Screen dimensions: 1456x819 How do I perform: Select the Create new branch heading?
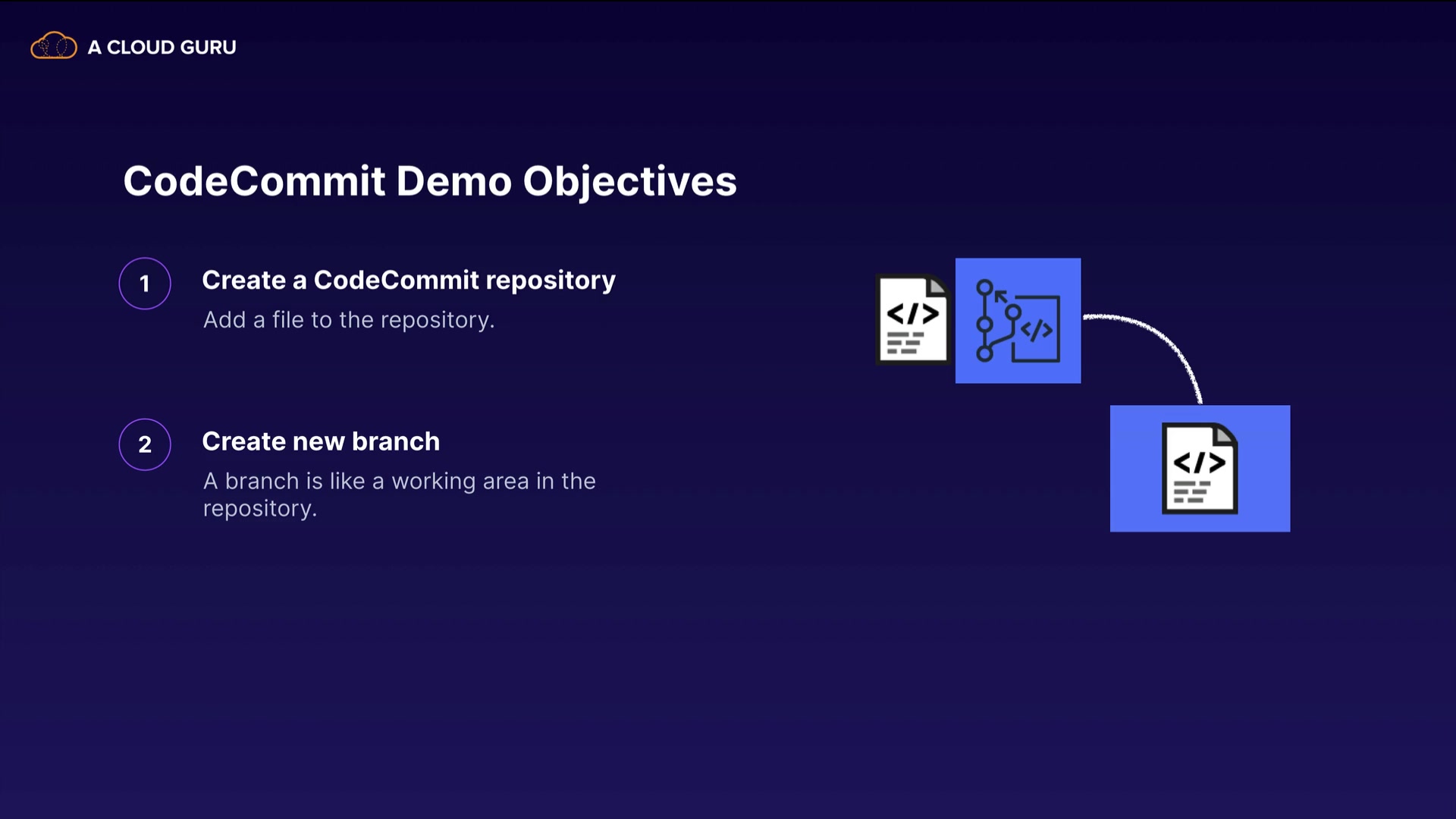click(x=320, y=441)
